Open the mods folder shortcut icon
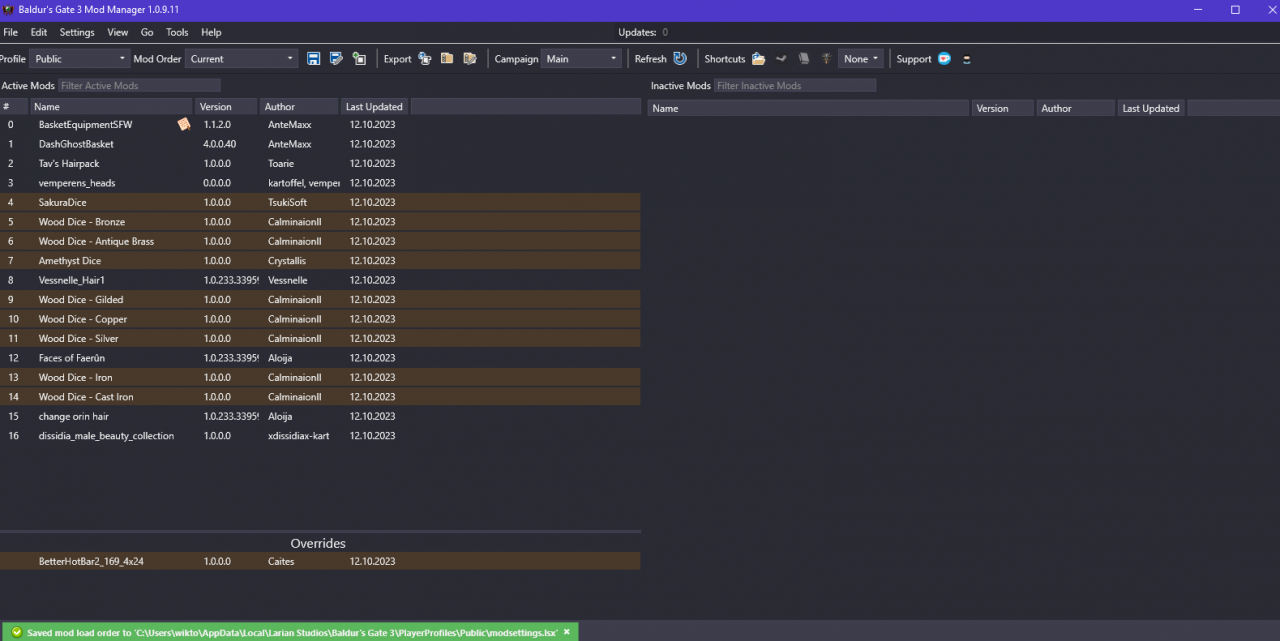This screenshot has width=1280, height=641. (x=758, y=59)
